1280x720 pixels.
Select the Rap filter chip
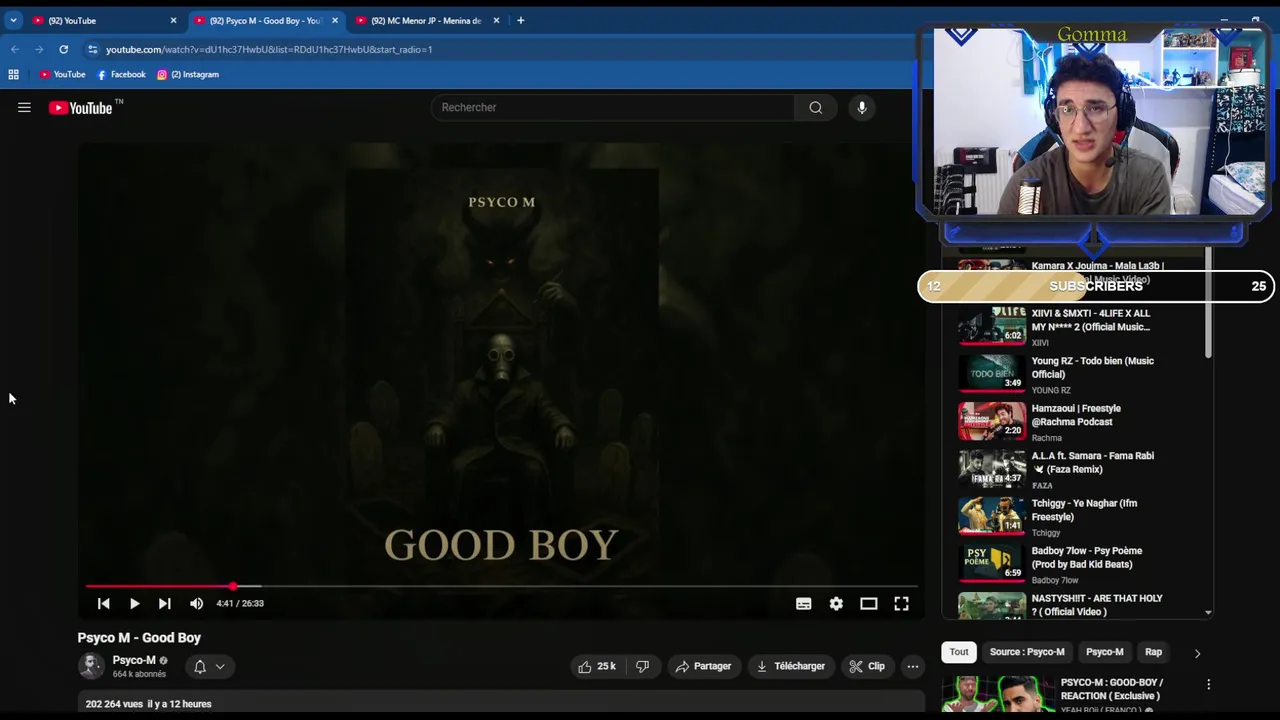1153,652
